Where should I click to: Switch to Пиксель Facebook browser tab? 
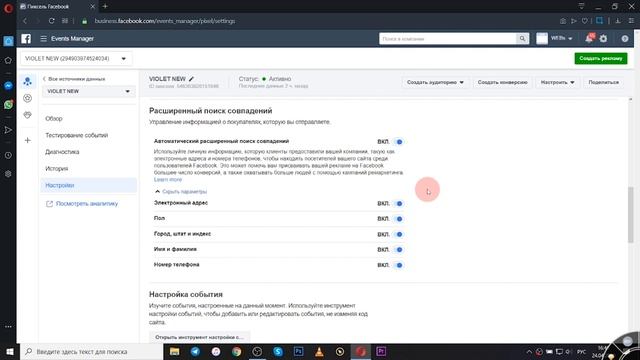point(57,7)
